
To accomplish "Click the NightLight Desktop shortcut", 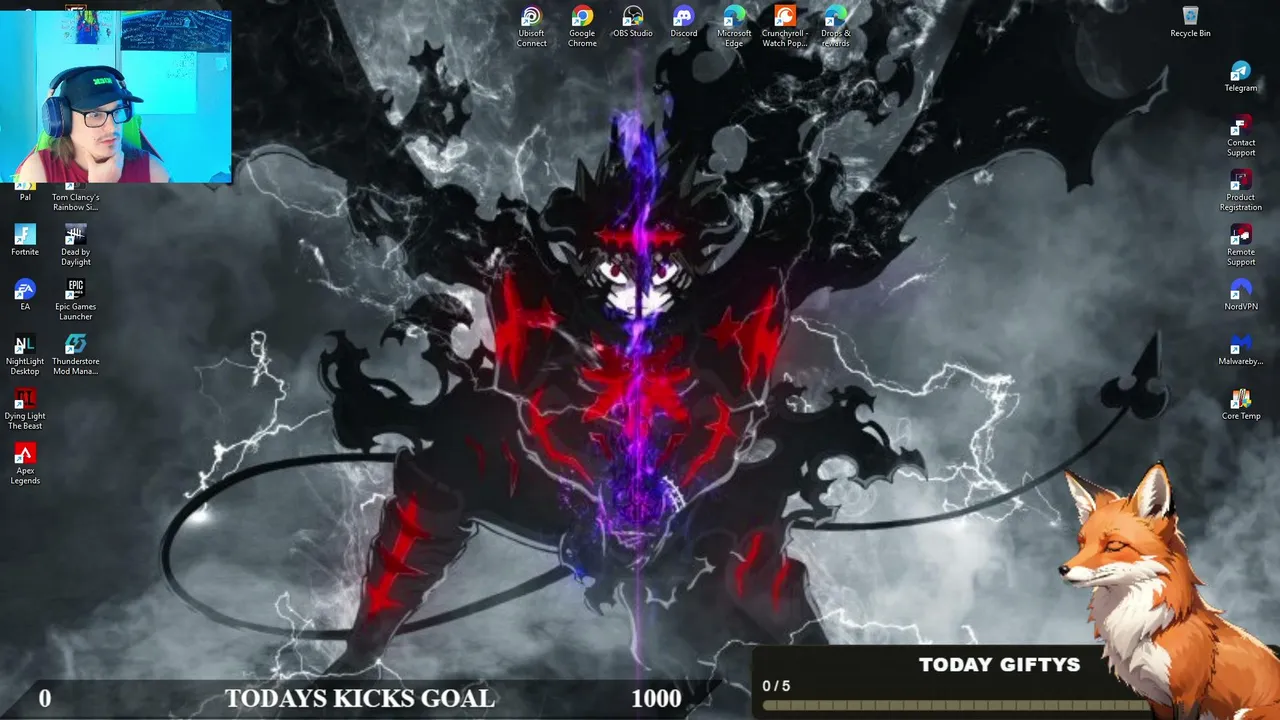I will click(25, 355).
